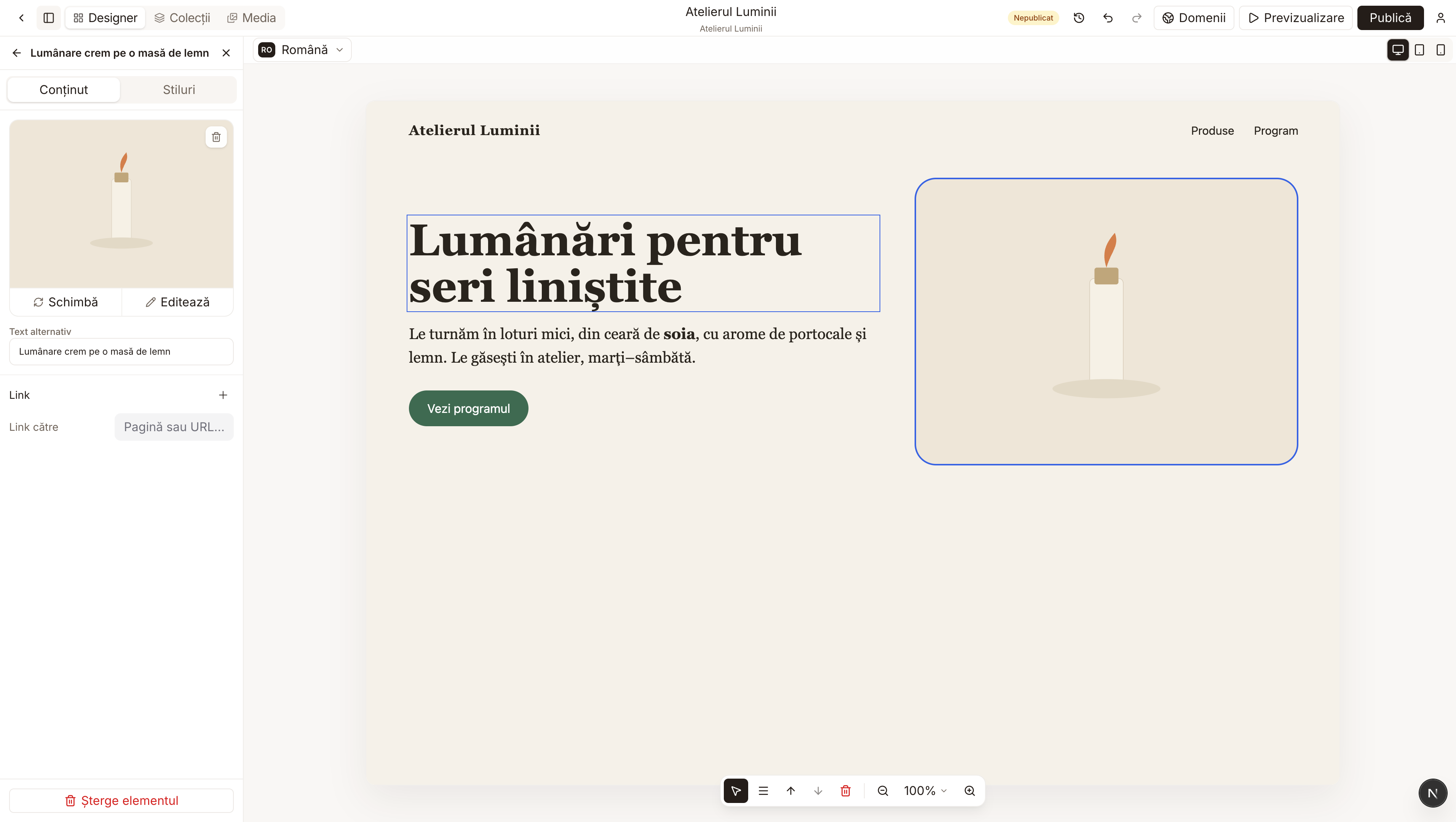Open Română language dropdown
The image size is (1456, 822).
click(x=302, y=50)
